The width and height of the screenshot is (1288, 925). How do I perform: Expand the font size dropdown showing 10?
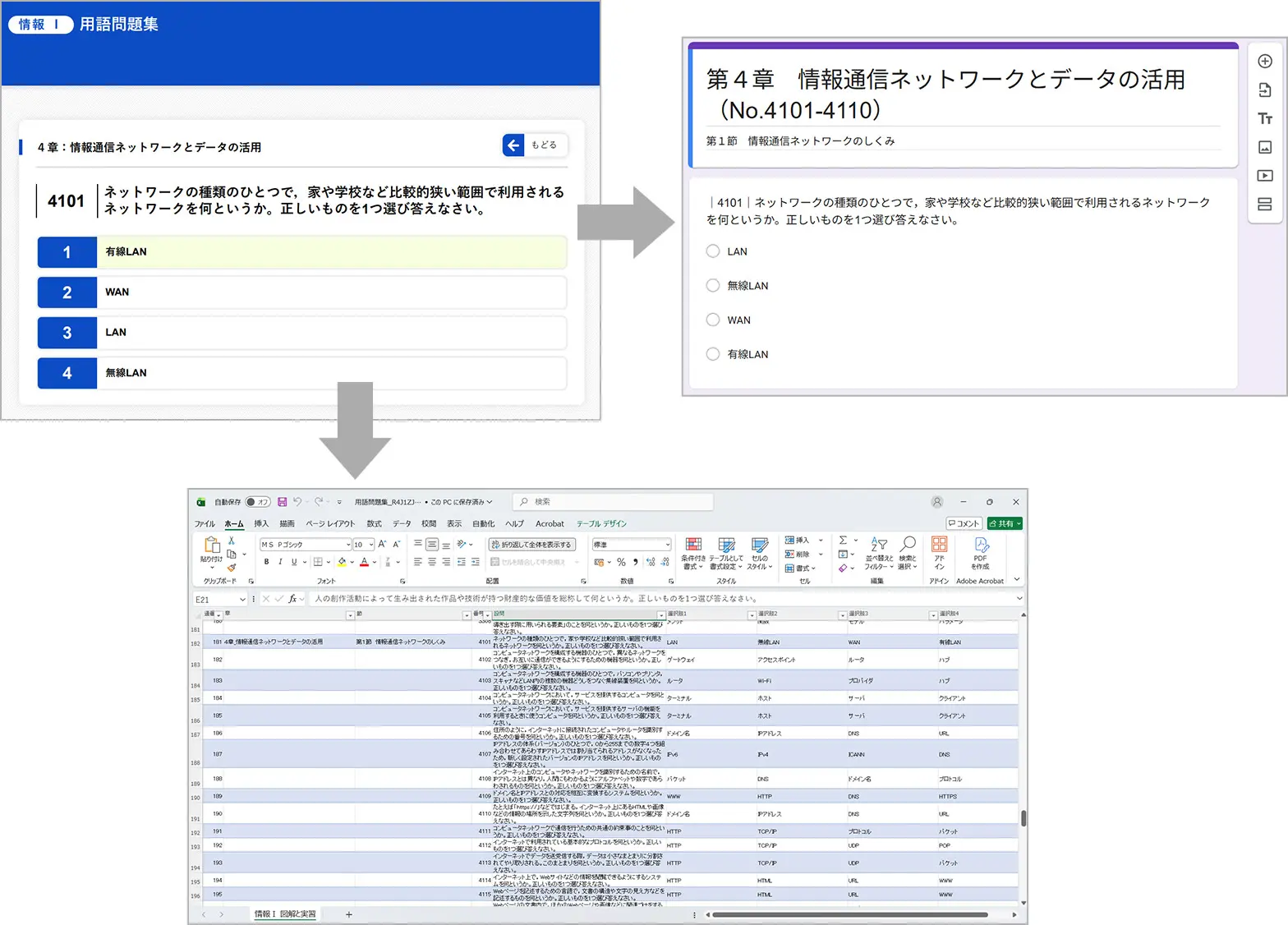click(371, 545)
